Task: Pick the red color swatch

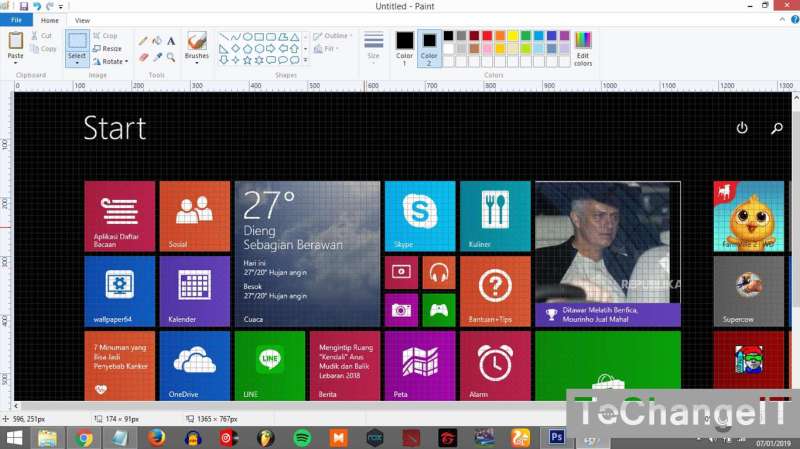Action: 487,36
